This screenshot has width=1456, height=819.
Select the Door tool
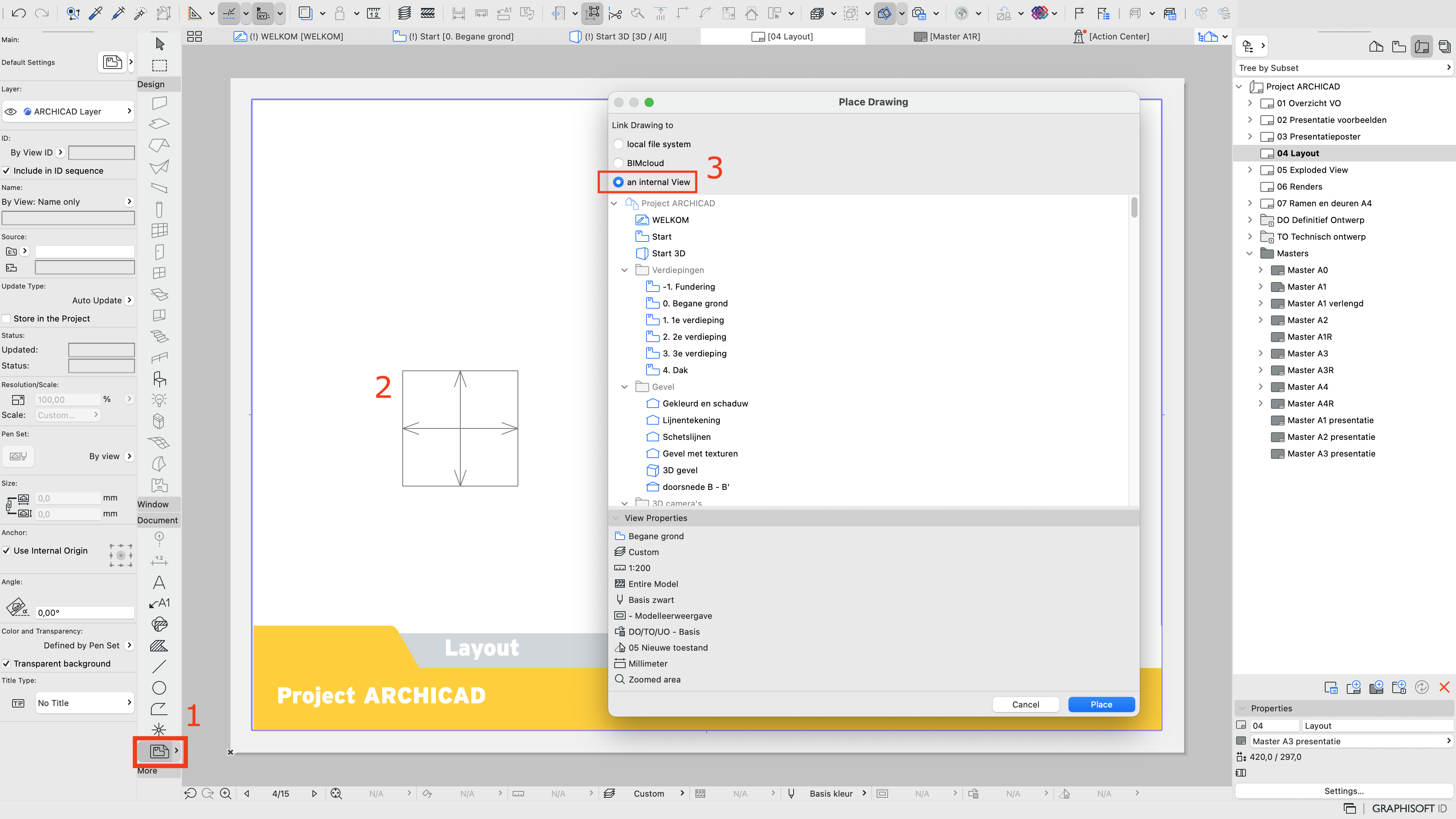pyautogui.click(x=159, y=251)
